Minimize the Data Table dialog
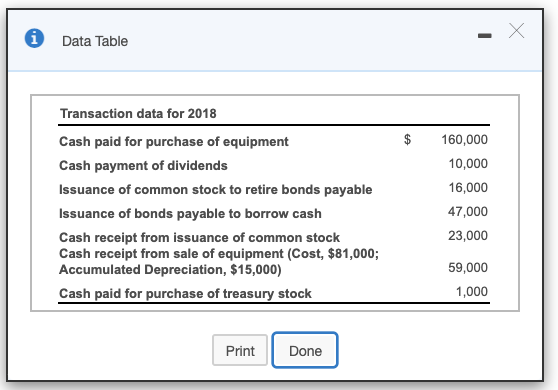Image resolution: width=558 pixels, height=390 pixels. pos(485,36)
